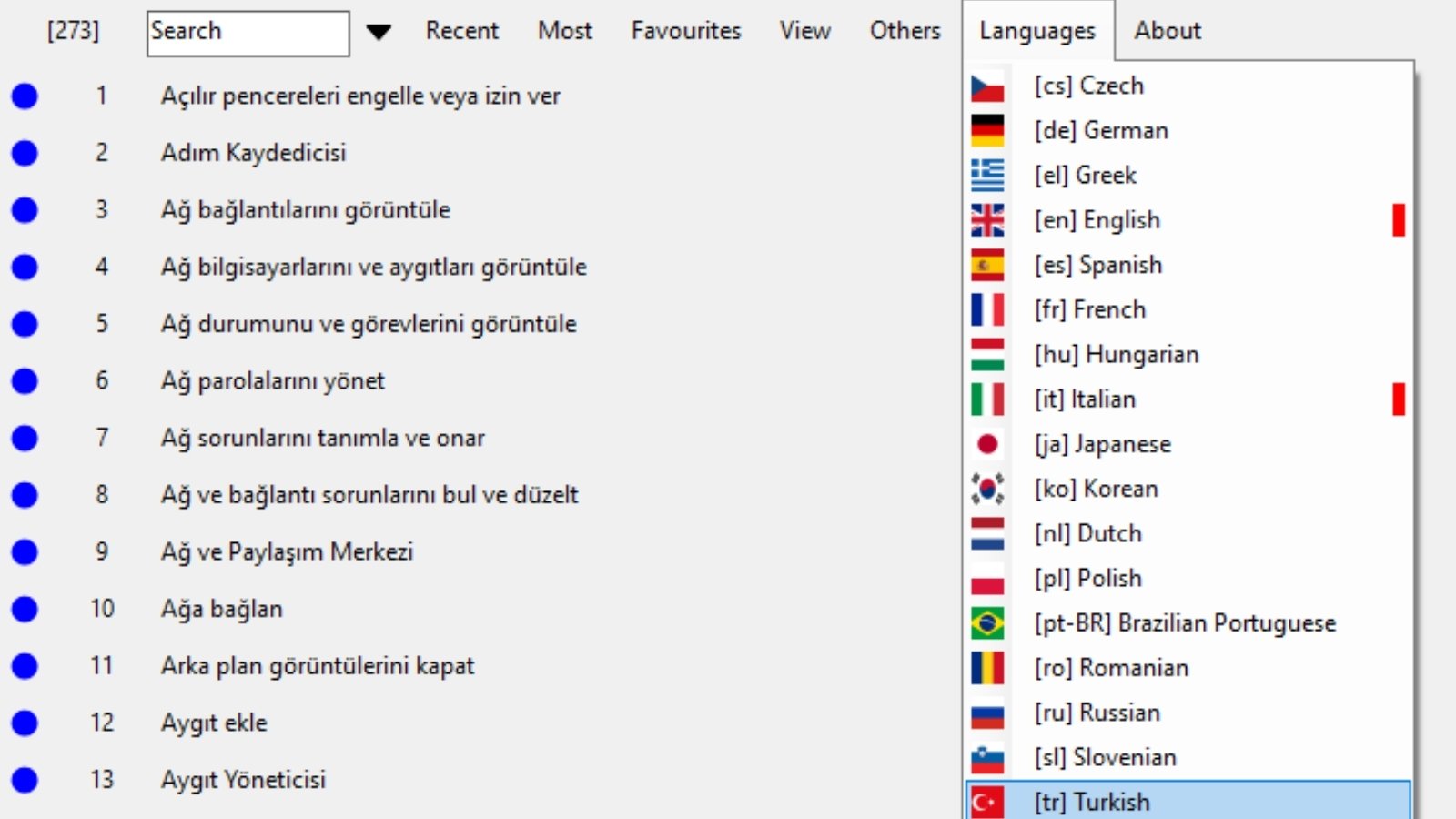Viewport: 1456px width, 819px height.
Task: Click the [273] item counter
Action: click(x=73, y=31)
